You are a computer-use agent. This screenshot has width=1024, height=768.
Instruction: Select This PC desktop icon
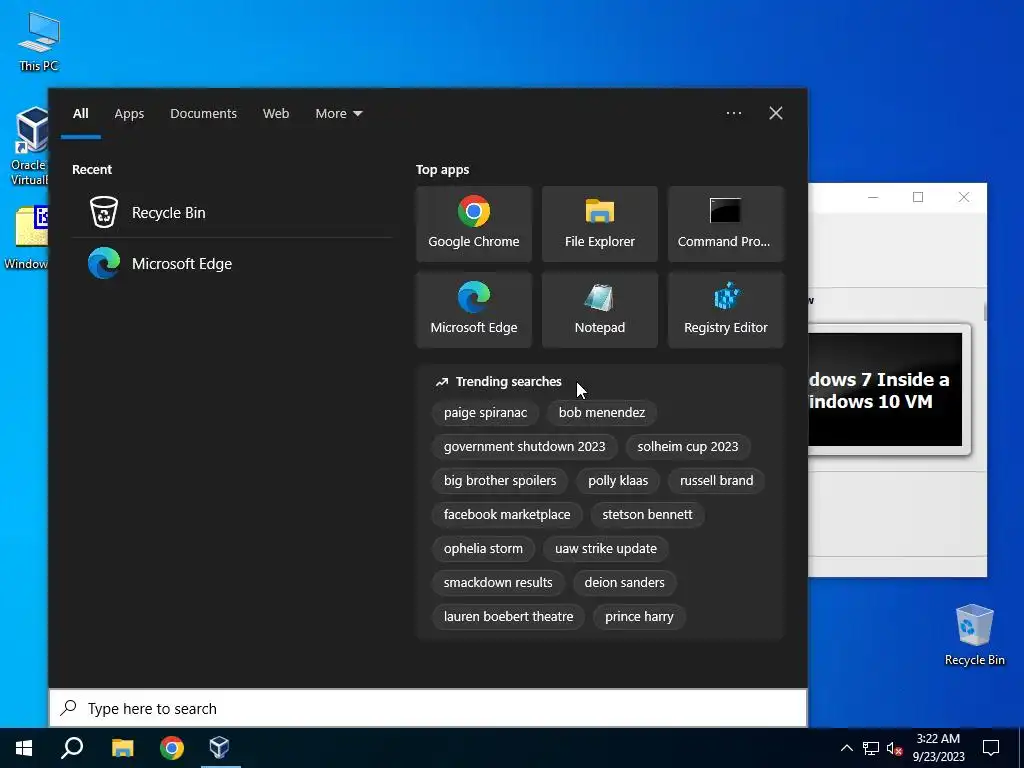tap(39, 41)
